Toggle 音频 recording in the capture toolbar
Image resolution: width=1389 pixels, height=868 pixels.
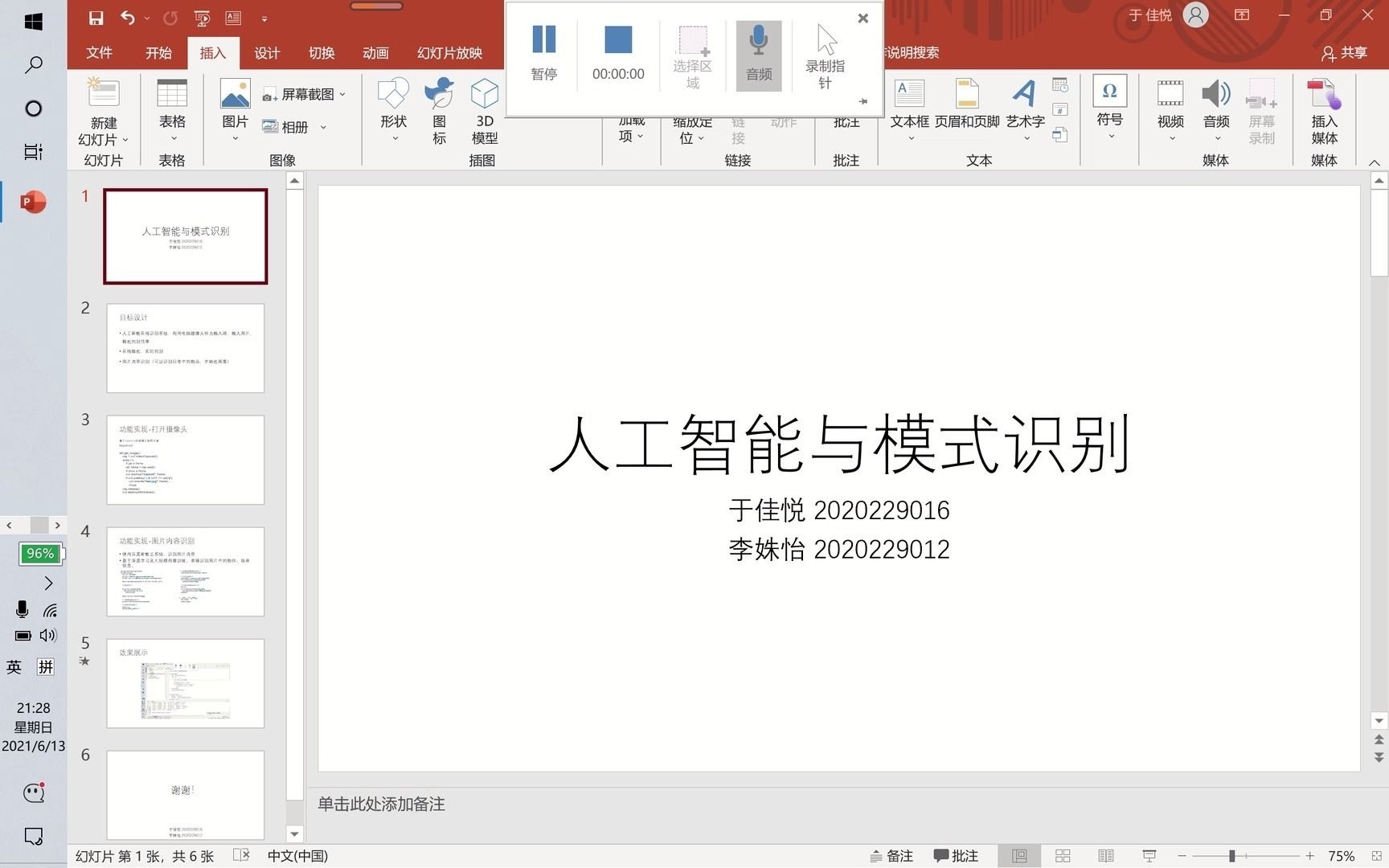click(757, 52)
